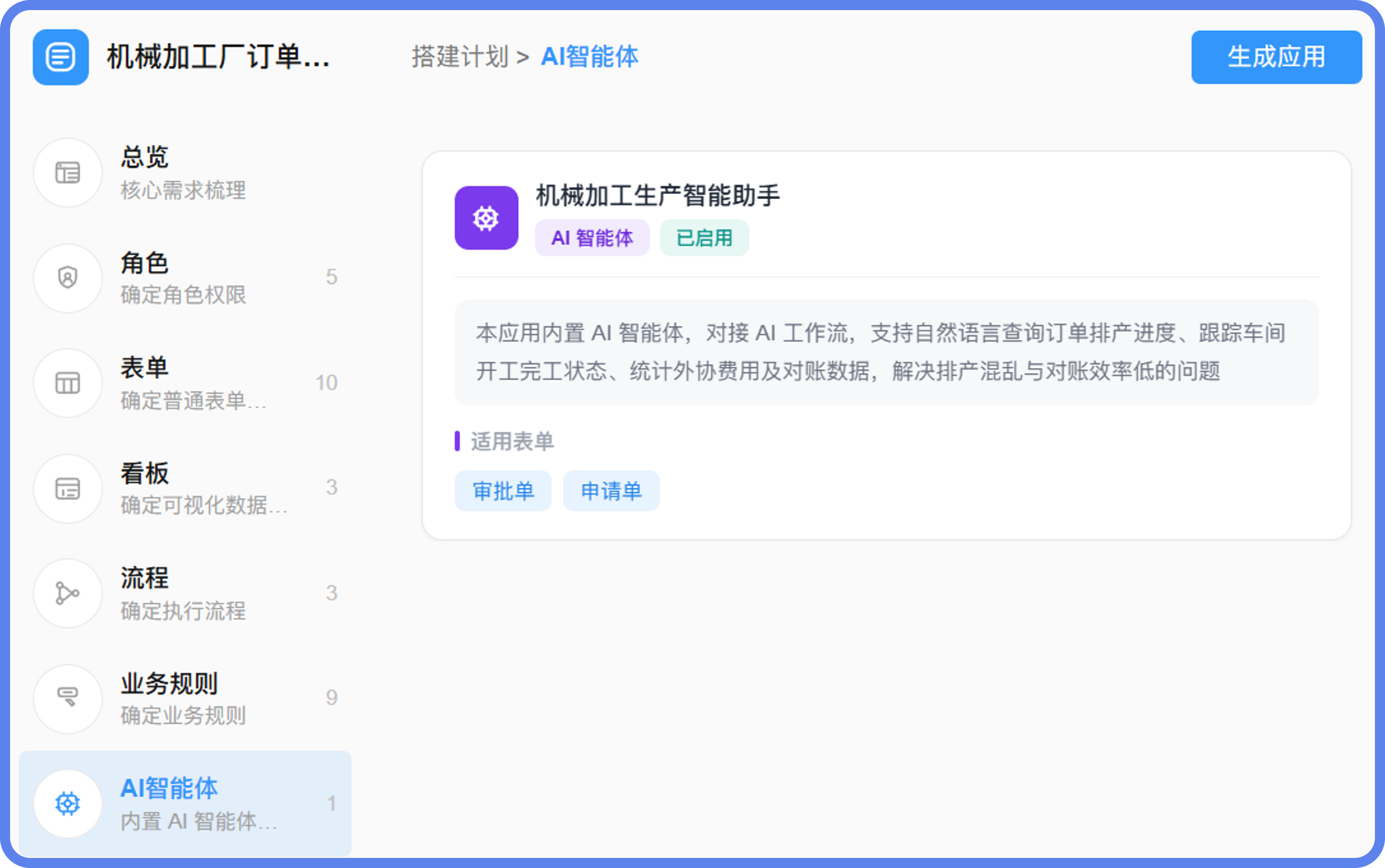
Task: Click the 确定角色权限 subtitle
Action: 183,295
